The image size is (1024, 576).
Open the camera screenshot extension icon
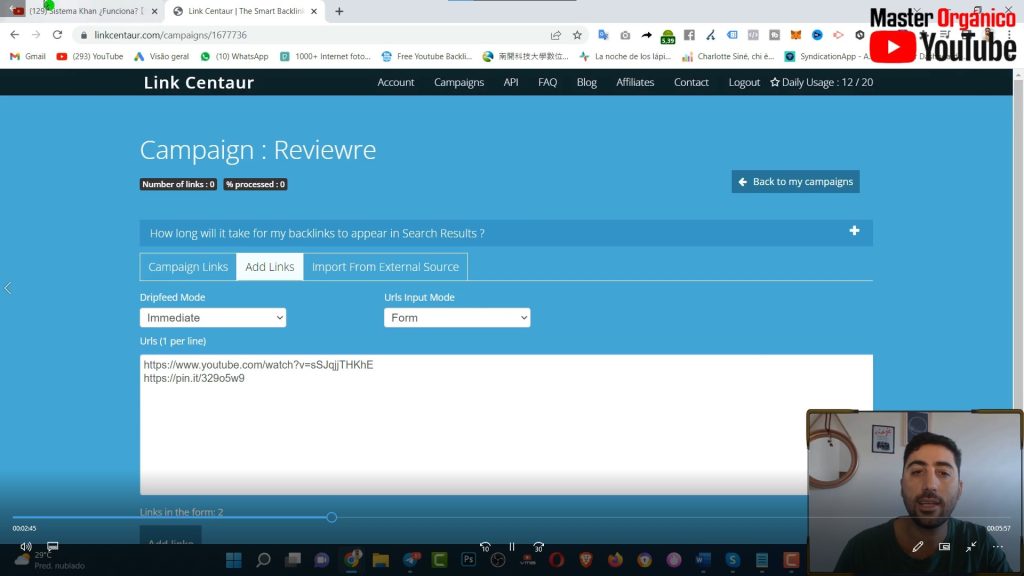[x=625, y=35]
